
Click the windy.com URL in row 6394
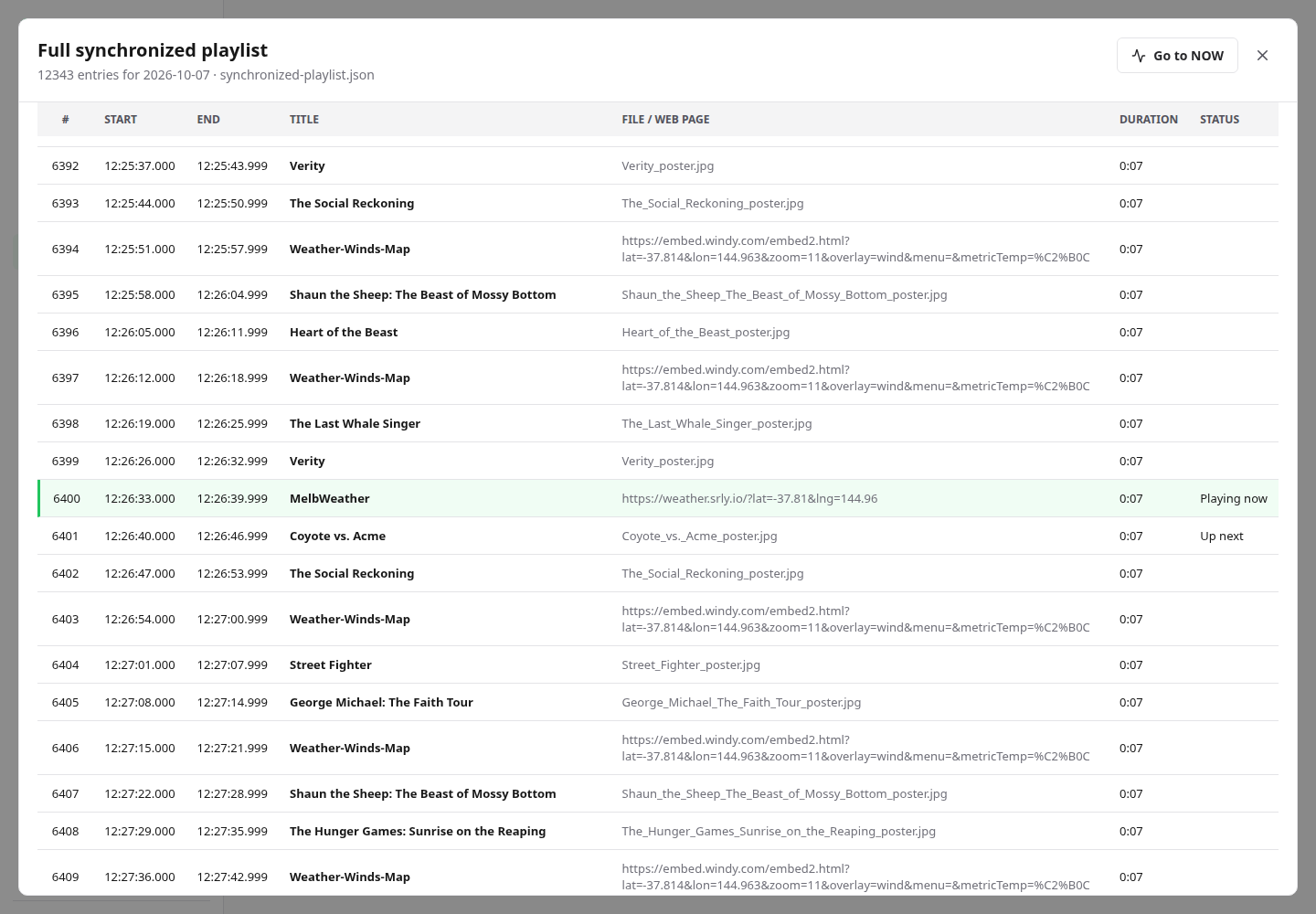pos(855,250)
